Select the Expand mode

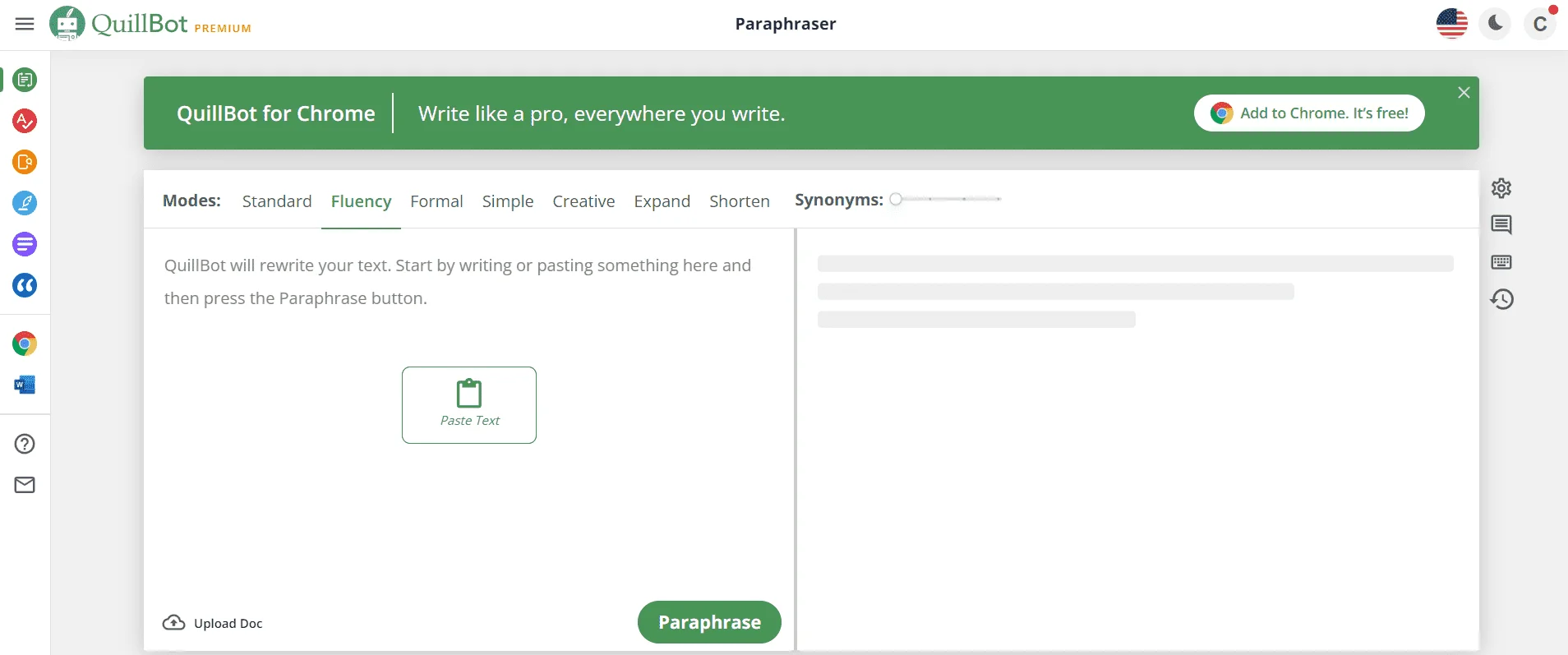coord(662,201)
